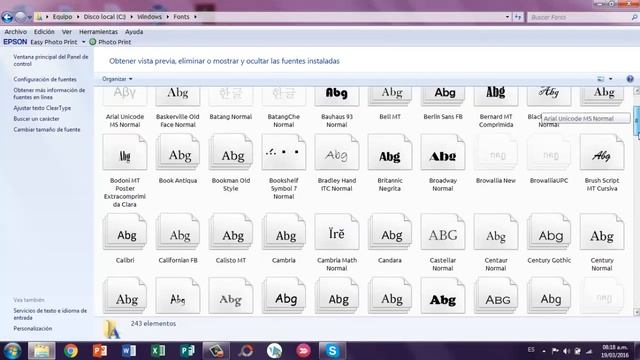Image resolution: width=640 pixels, height=360 pixels.
Task: Select the BrowalliaUPC font icon
Action: (x=549, y=152)
